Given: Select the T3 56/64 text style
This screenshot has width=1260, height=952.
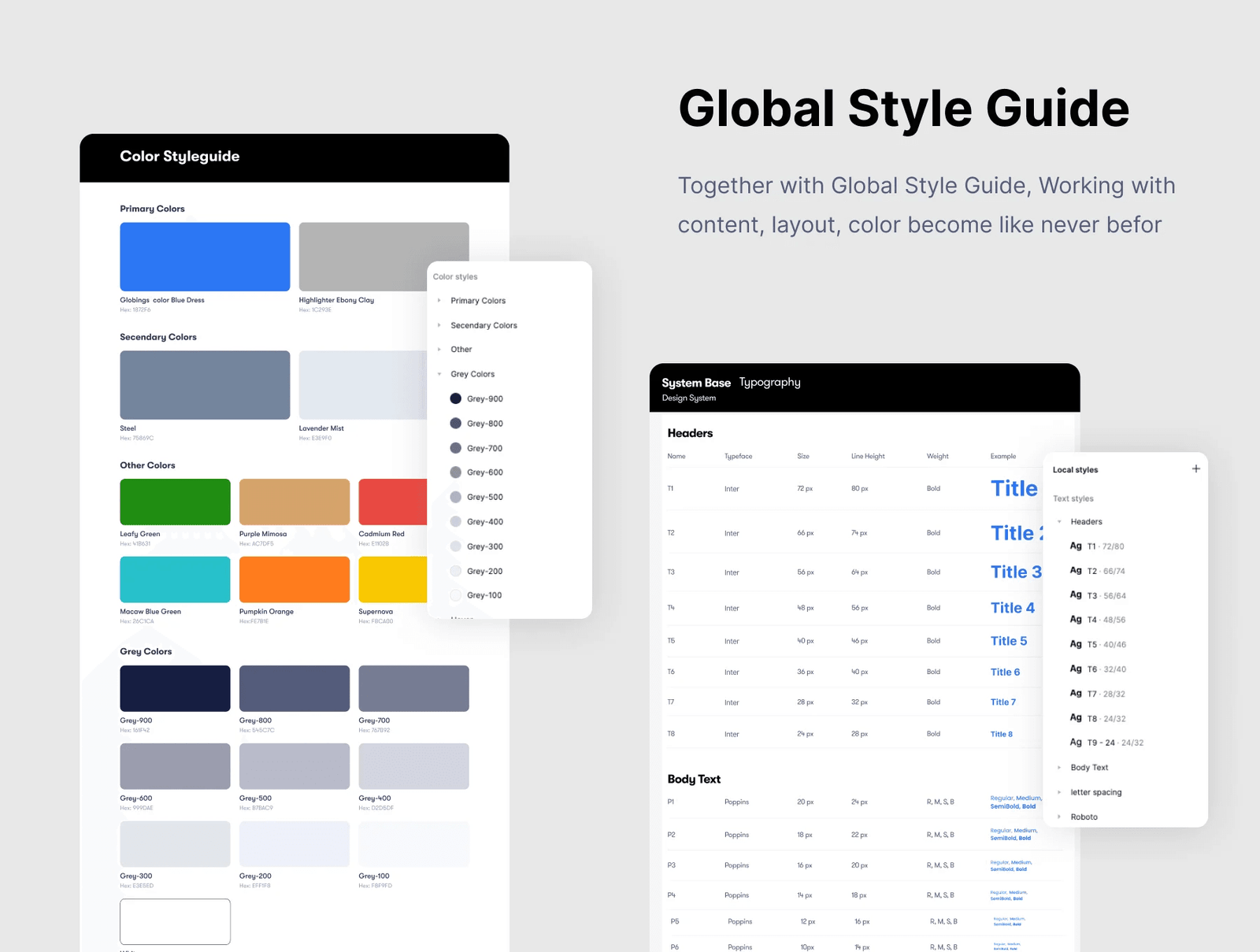Looking at the screenshot, I should click(x=1106, y=595).
